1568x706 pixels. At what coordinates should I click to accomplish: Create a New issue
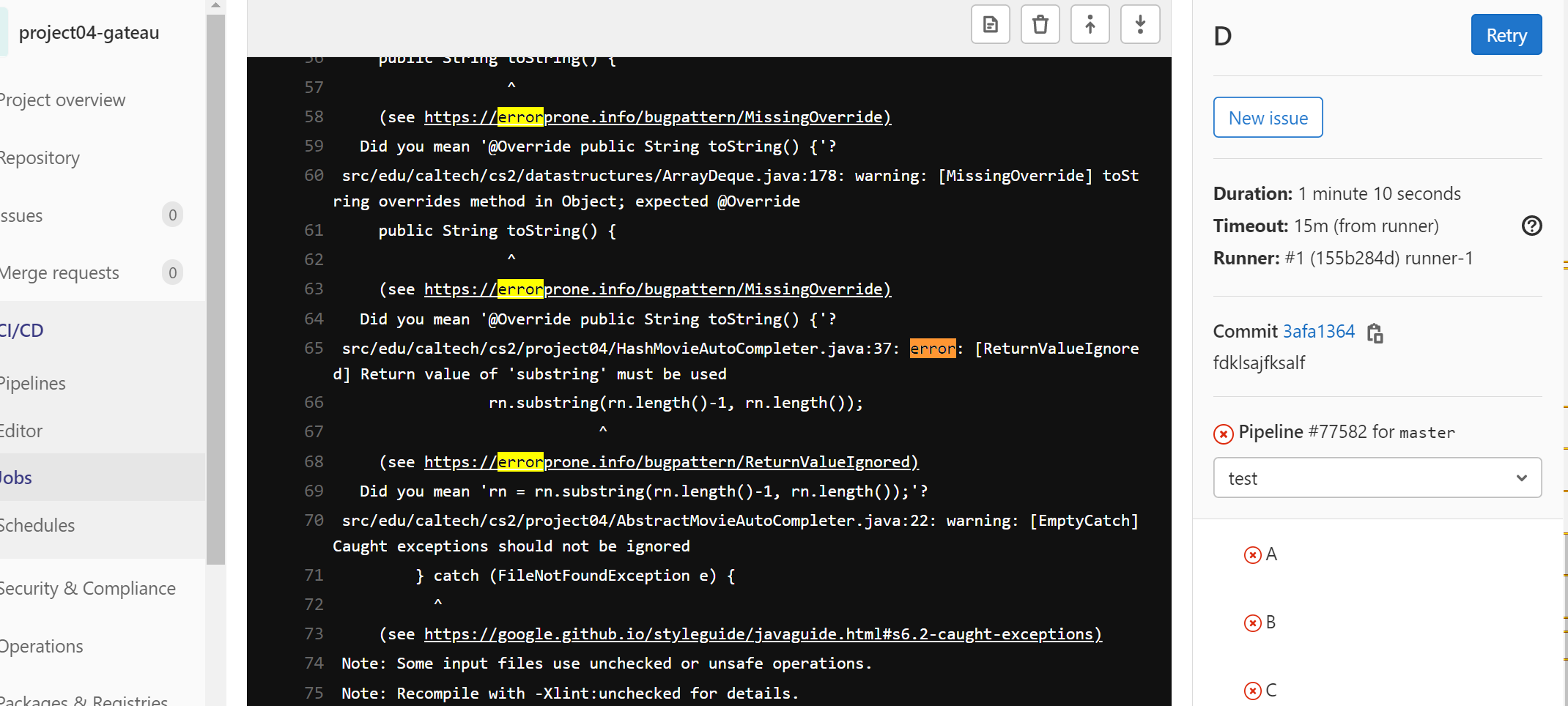[1268, 118]
